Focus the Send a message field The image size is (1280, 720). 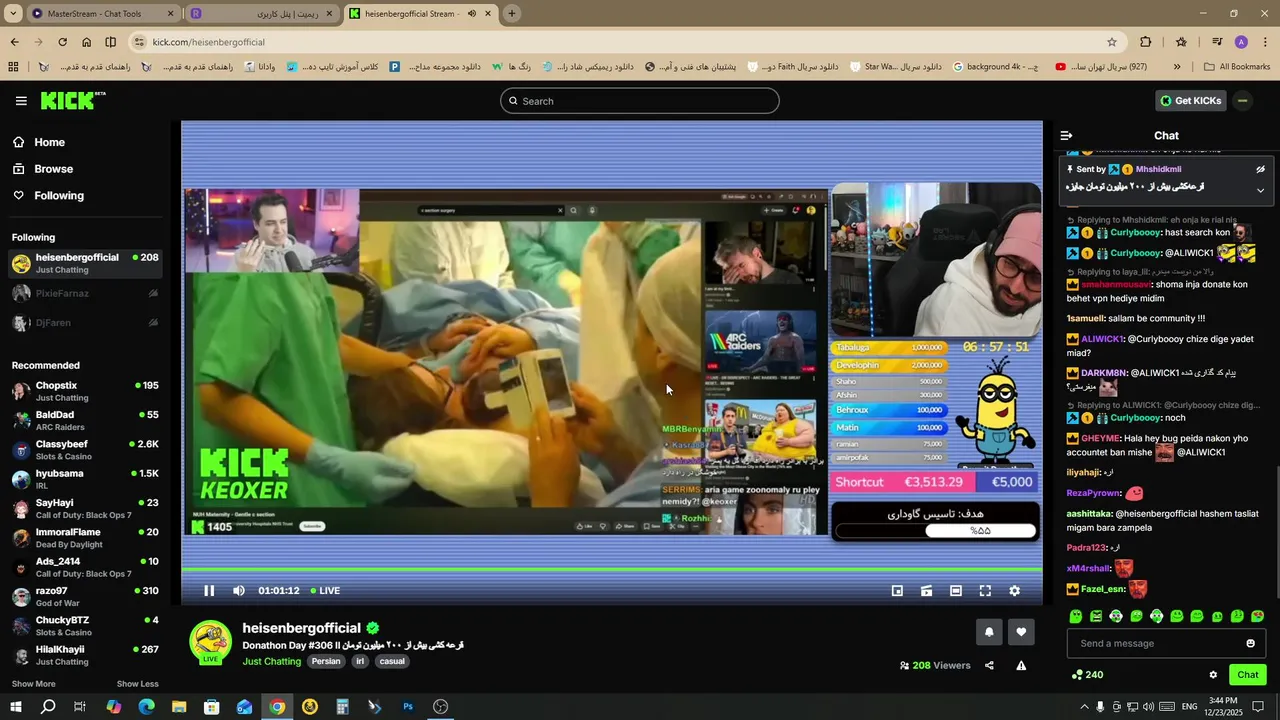pyautogui.click(x=1156, y=643)
